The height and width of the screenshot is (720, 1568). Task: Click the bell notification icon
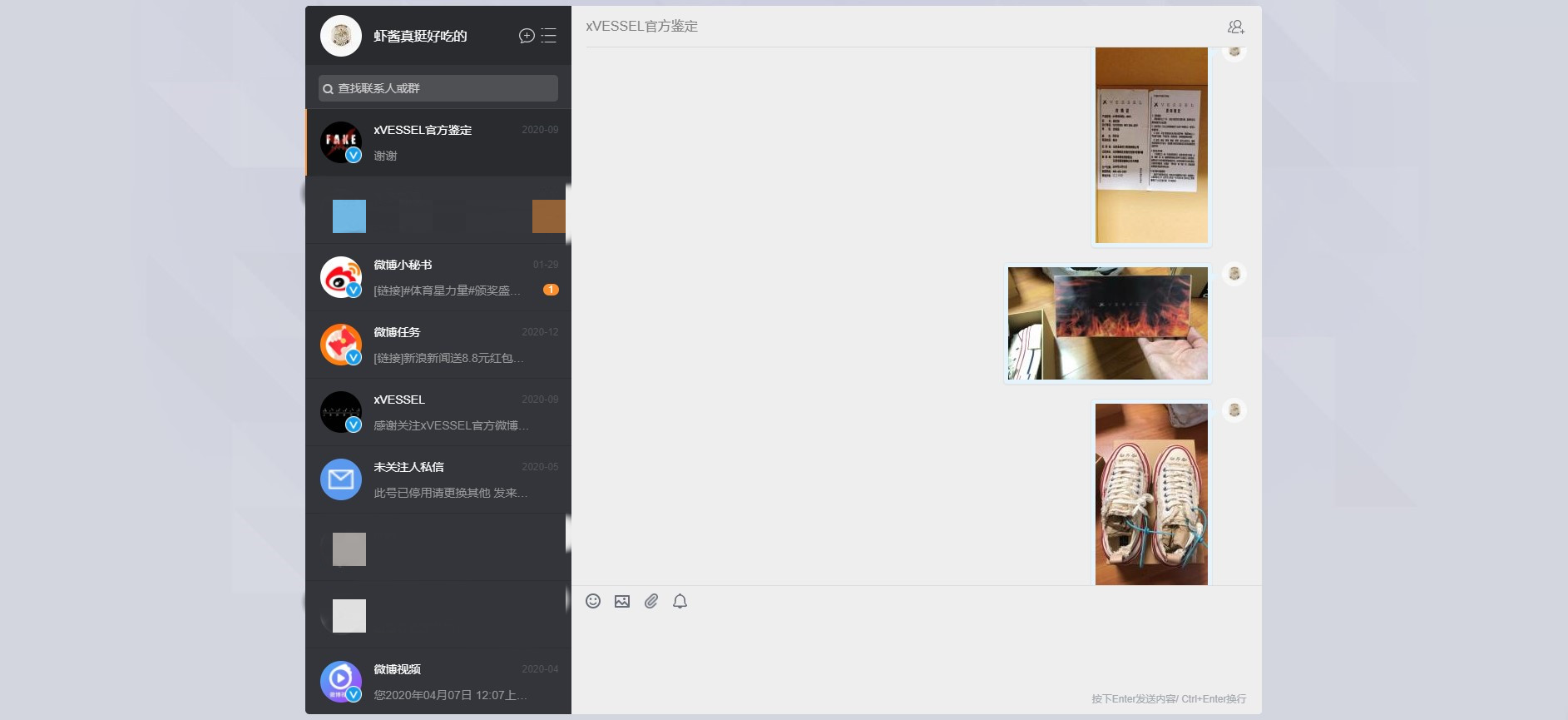[680, 601]
